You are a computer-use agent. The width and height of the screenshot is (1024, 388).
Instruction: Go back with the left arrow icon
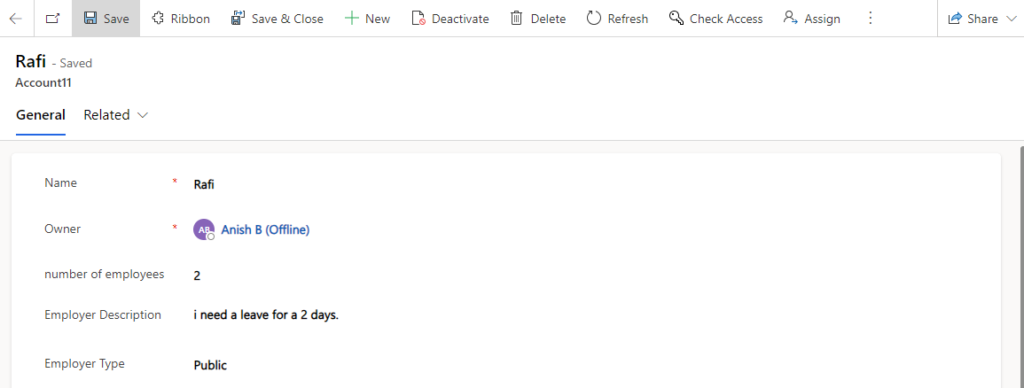16,18
